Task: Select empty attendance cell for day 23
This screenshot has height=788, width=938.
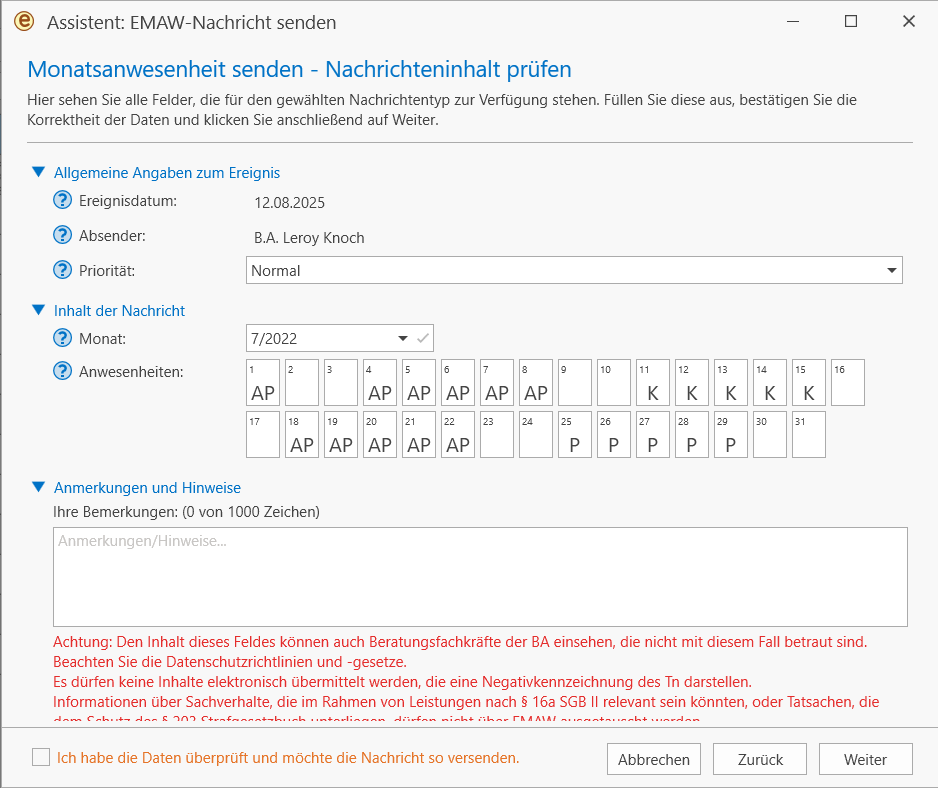Action: [x=497, y=434]
